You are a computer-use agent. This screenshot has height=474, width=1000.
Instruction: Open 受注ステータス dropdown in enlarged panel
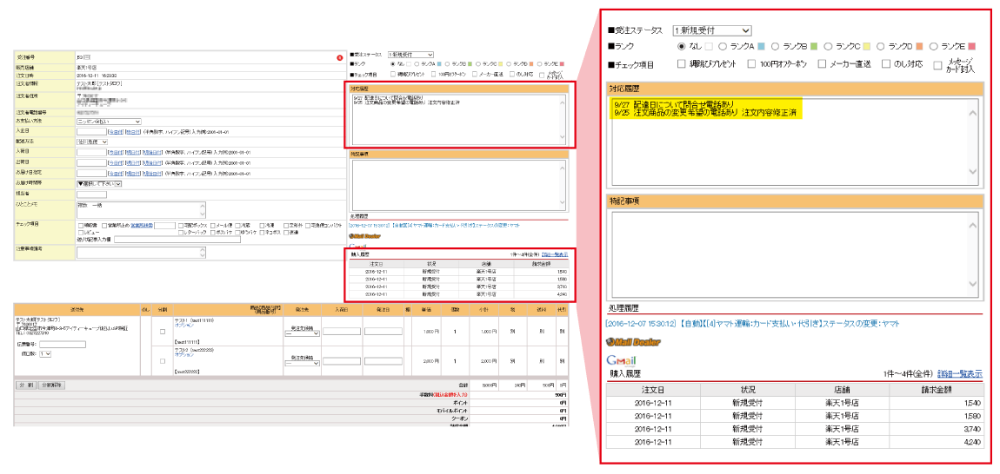click(x=712, y=30)
